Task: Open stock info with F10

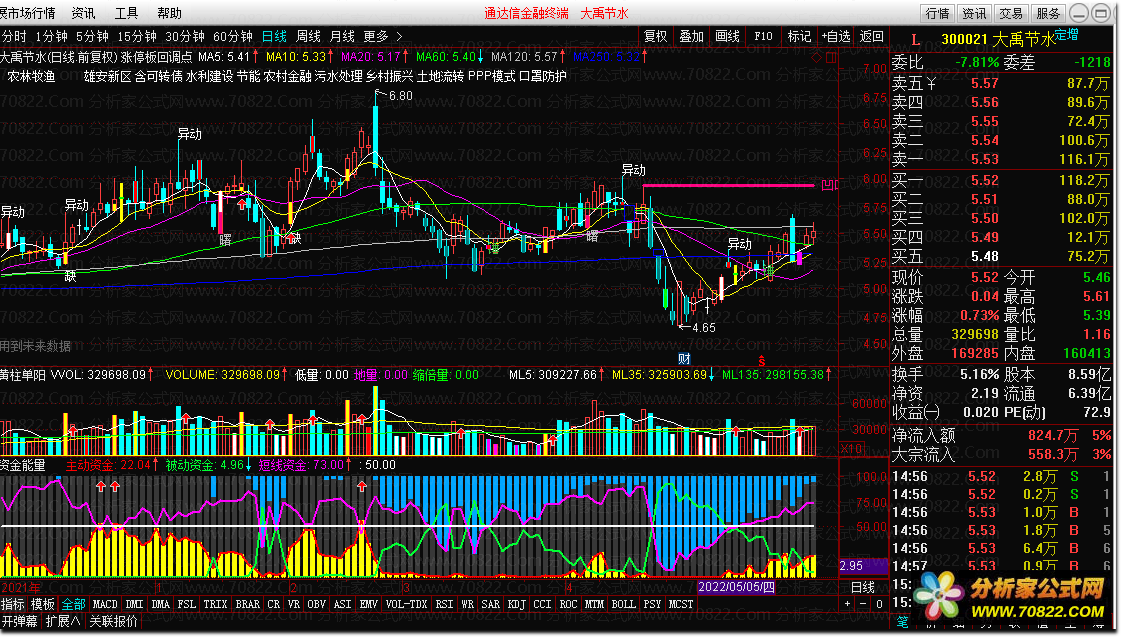Action: tap(764, 37)
